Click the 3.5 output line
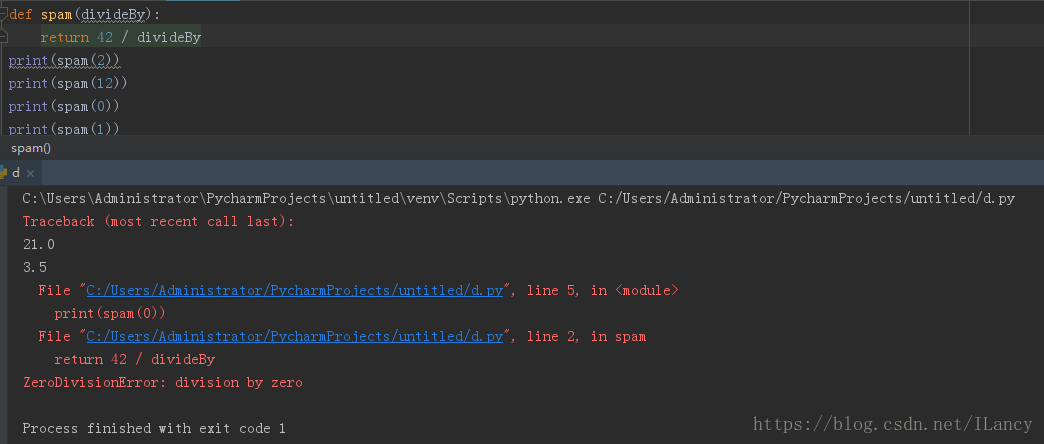 point(35,268)
